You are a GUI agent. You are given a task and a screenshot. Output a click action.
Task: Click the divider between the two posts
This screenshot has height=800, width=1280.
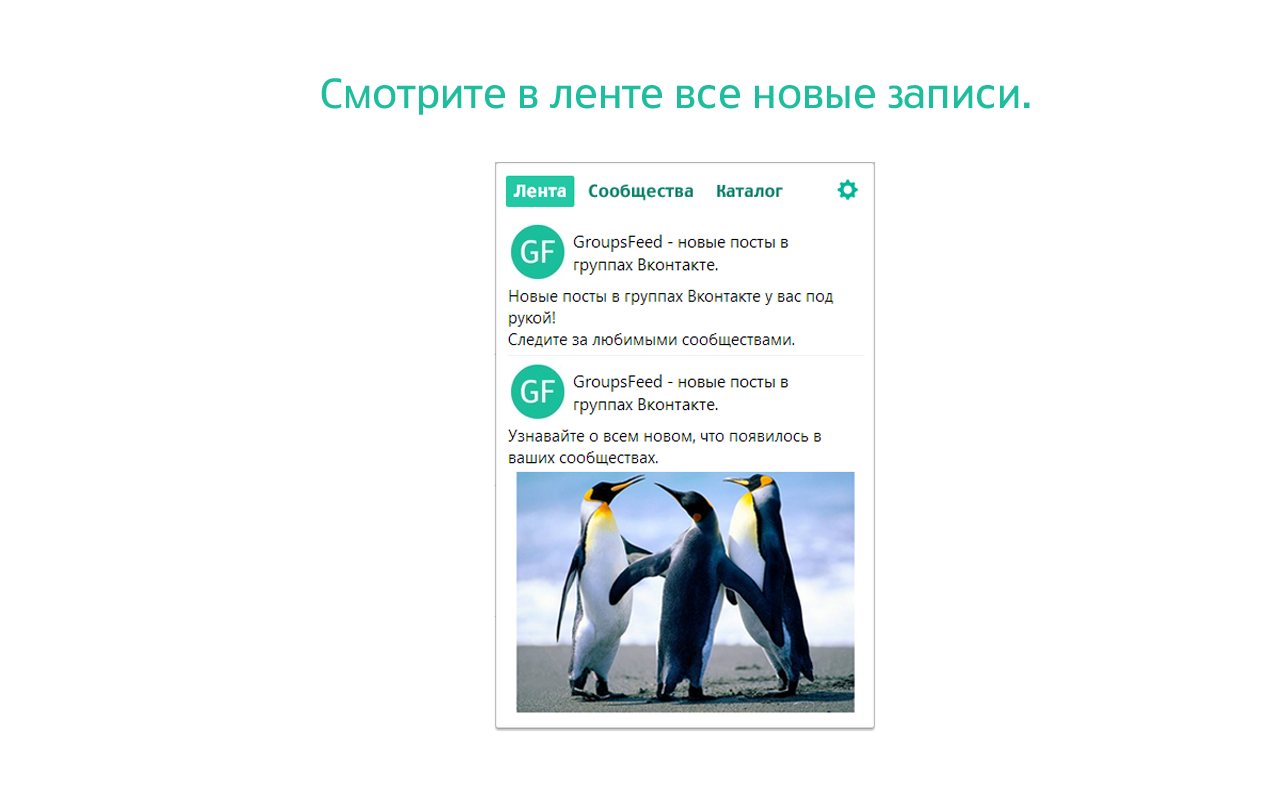685,355
